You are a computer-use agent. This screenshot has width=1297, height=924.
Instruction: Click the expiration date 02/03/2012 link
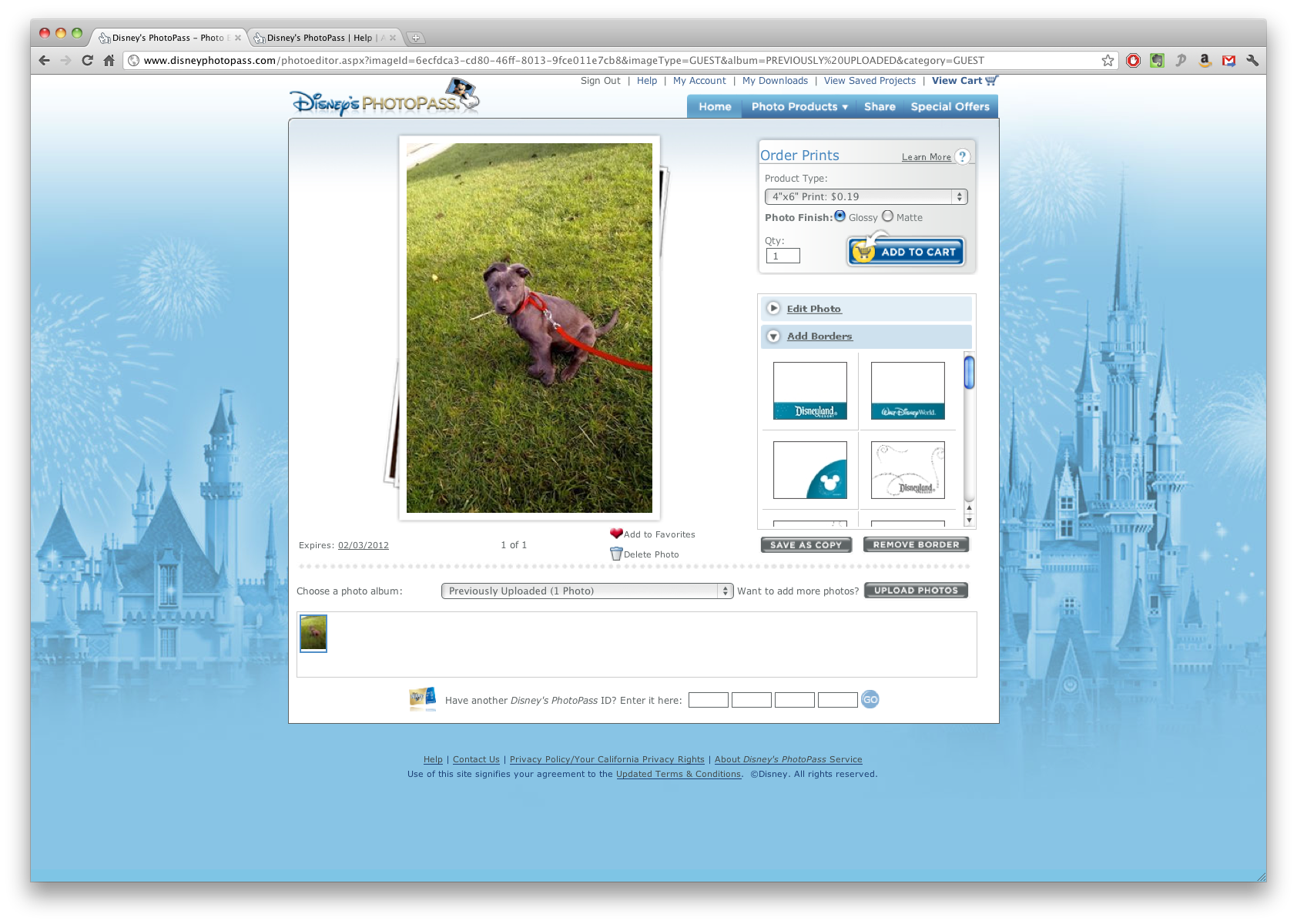pyautogui.click(x=364, y=545)
